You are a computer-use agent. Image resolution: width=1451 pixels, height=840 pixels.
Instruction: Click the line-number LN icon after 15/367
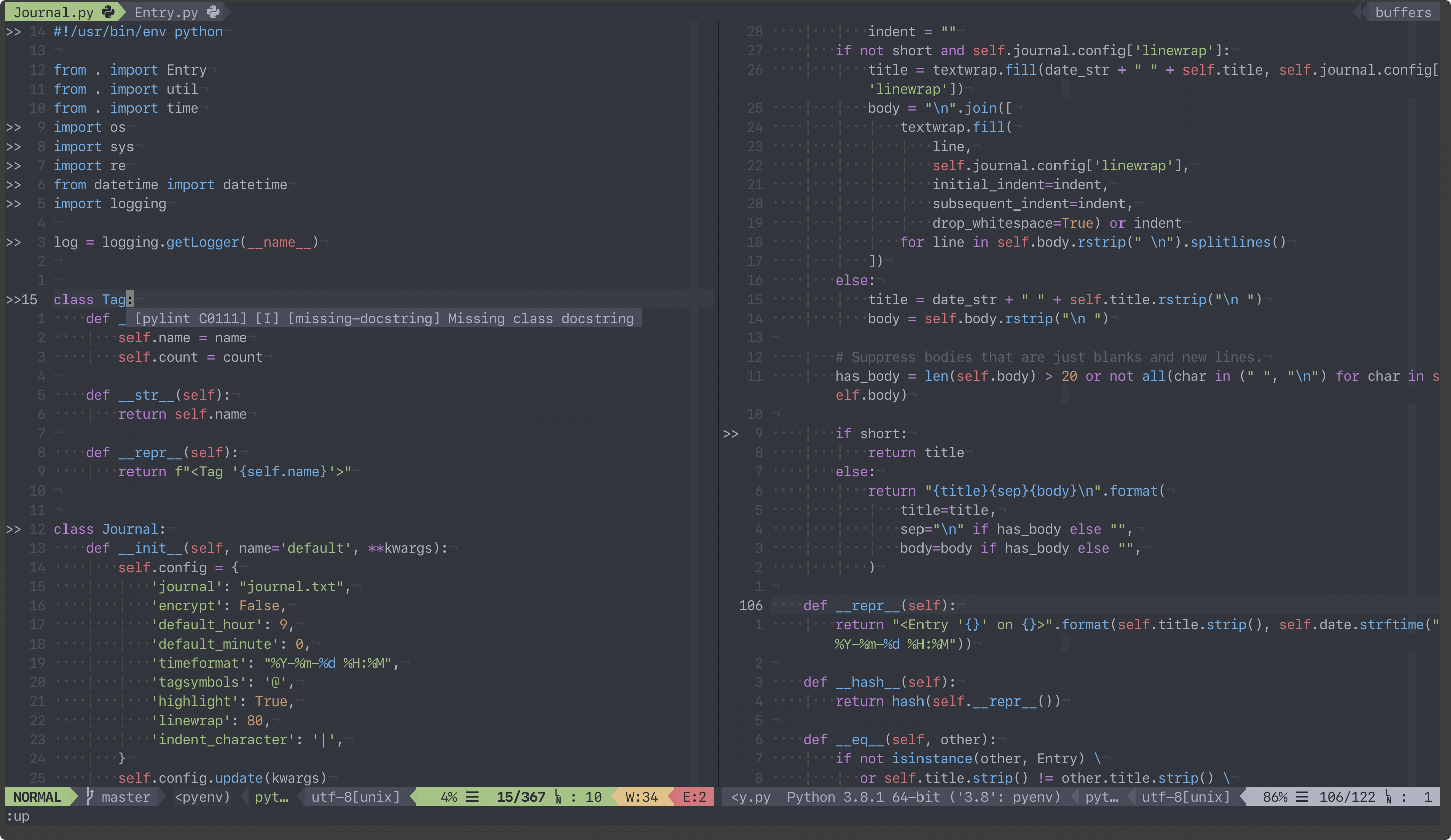[x=557, y=797]
